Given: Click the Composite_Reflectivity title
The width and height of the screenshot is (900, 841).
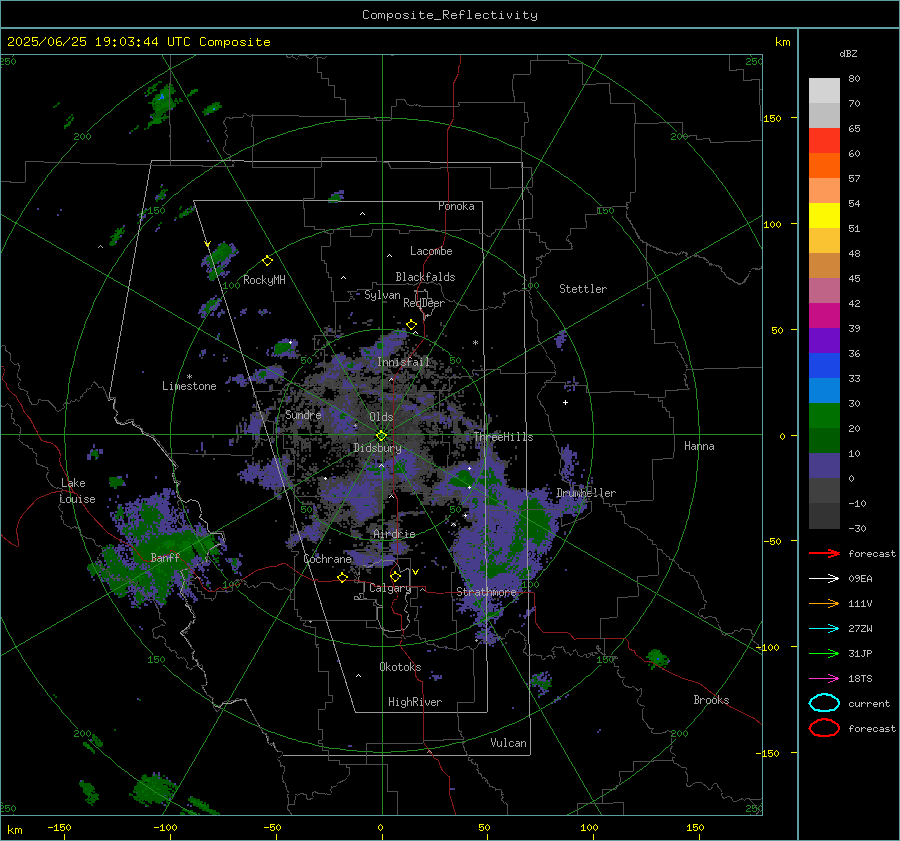Looking at the screenshot, I should 450,15.
